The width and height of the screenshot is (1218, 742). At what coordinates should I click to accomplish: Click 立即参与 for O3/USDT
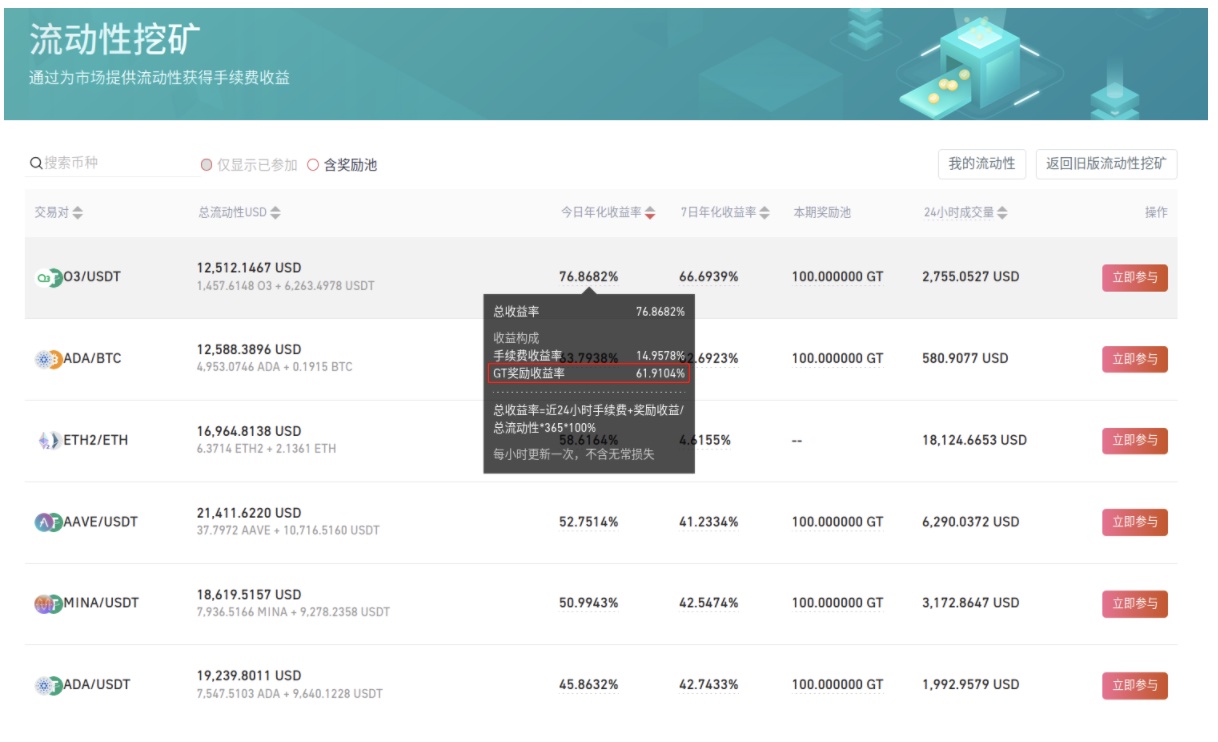1135,277
